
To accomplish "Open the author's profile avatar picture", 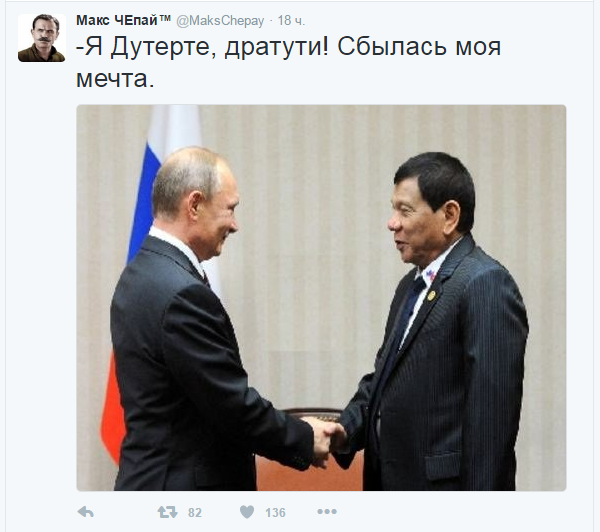I will 42,38.
